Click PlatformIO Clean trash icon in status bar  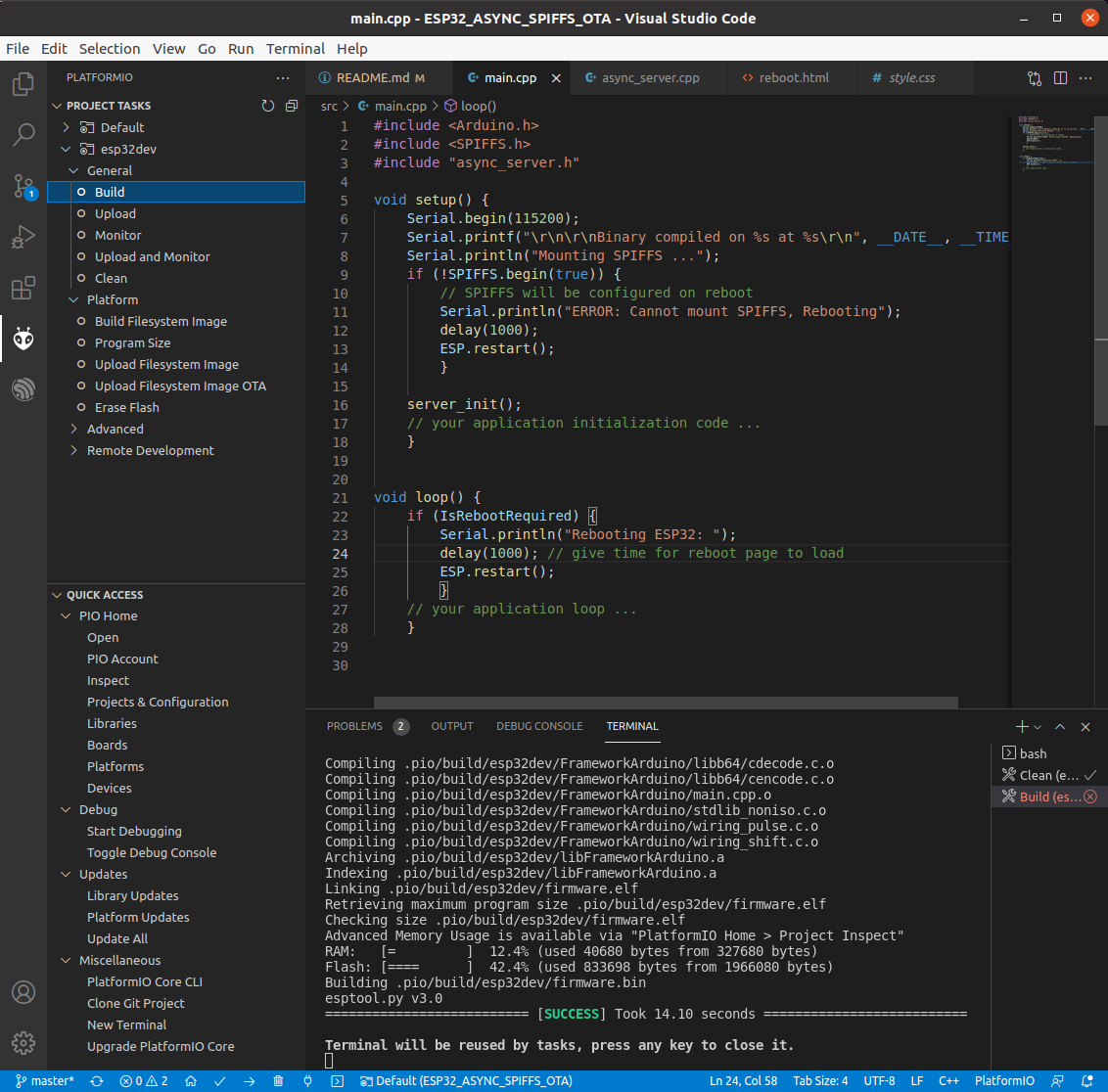[x=278, y=1080]
